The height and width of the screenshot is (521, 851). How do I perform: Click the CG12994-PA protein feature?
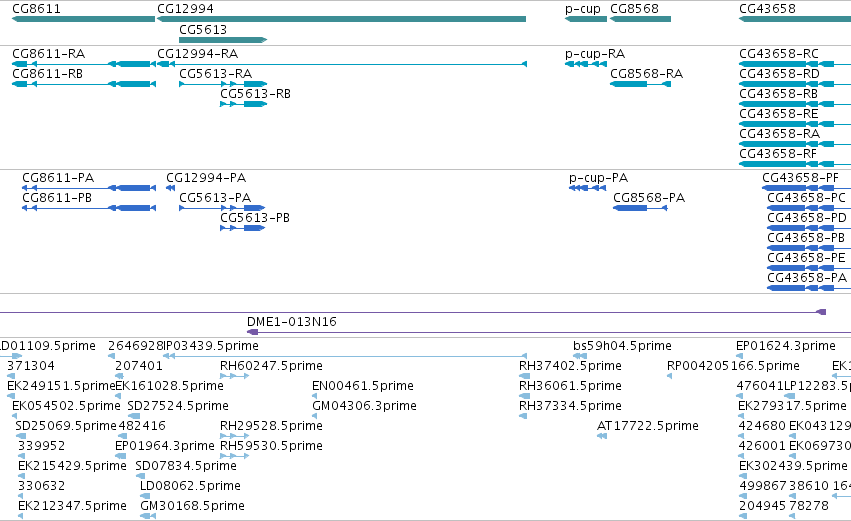(x=170, y=188)
